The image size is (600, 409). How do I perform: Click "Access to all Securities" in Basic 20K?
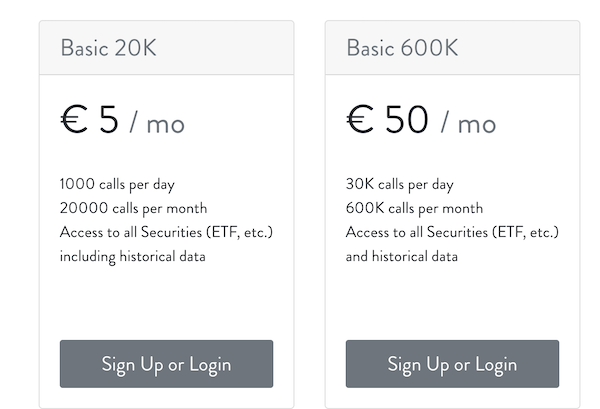(131, 232)
